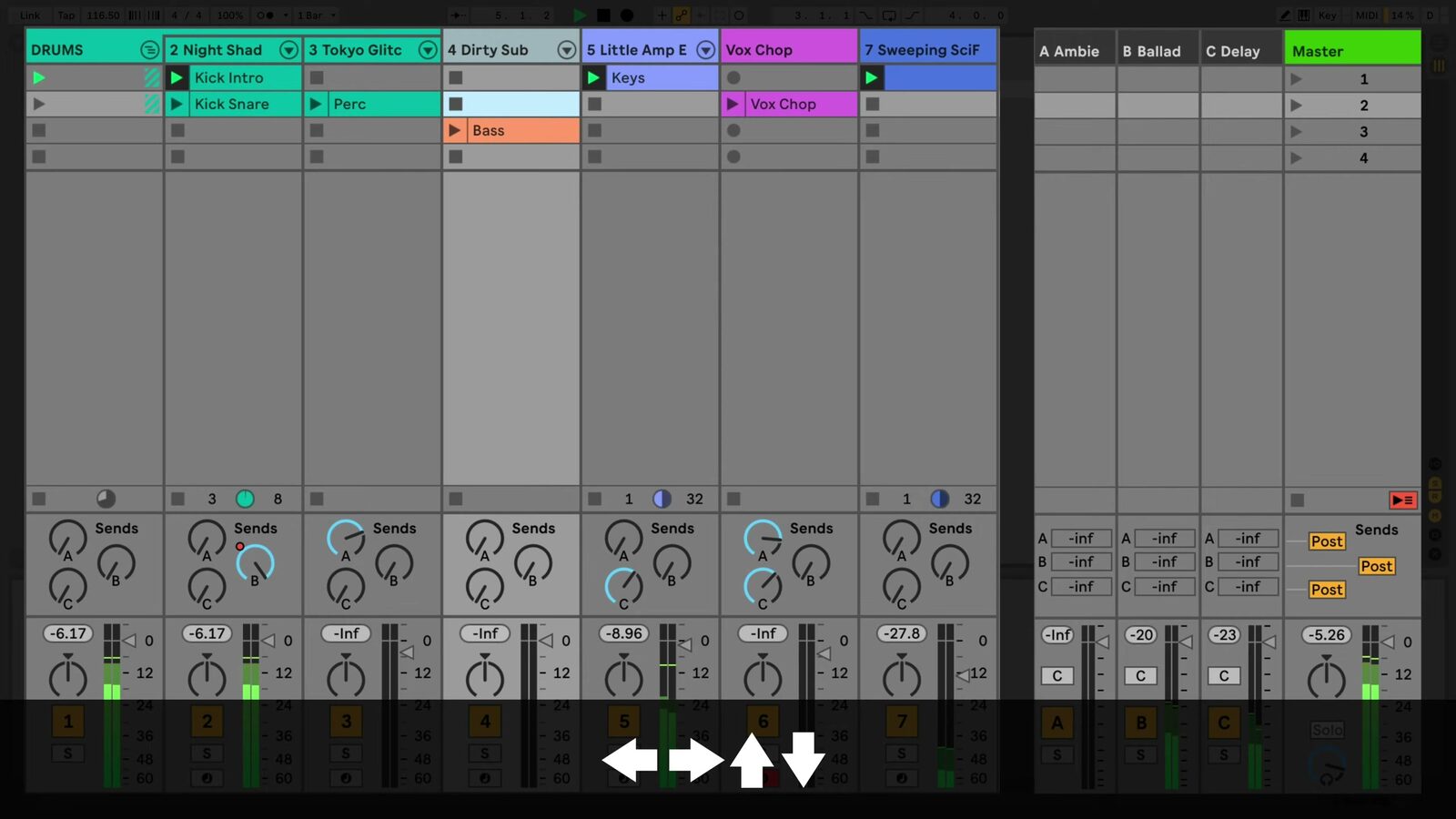Click the transport Stop button
The image size is (1456, 819).
603,15
